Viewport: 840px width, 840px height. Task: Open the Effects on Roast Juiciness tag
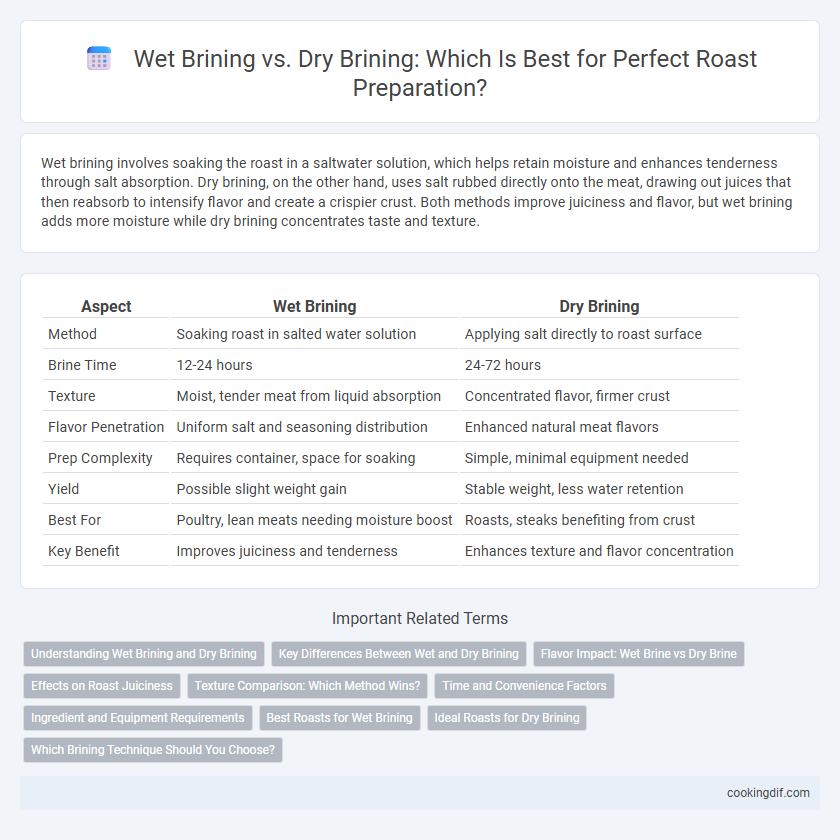(x=102, y=686)
